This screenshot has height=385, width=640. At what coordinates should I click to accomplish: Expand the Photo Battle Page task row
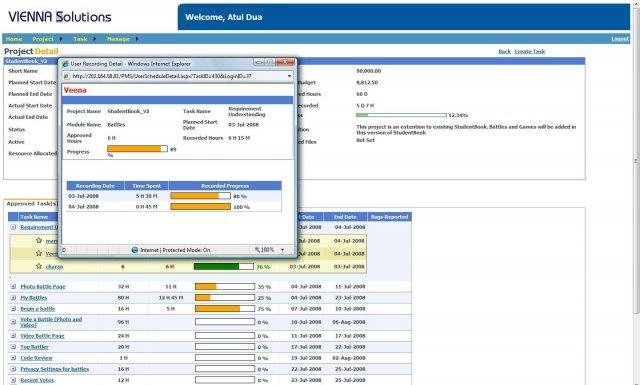[13, 287]
